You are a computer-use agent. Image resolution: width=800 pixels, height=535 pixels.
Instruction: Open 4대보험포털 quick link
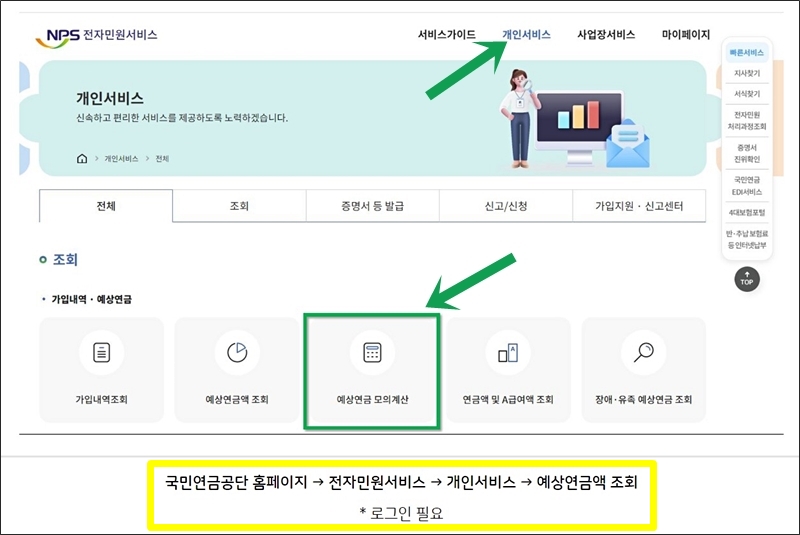746,213
